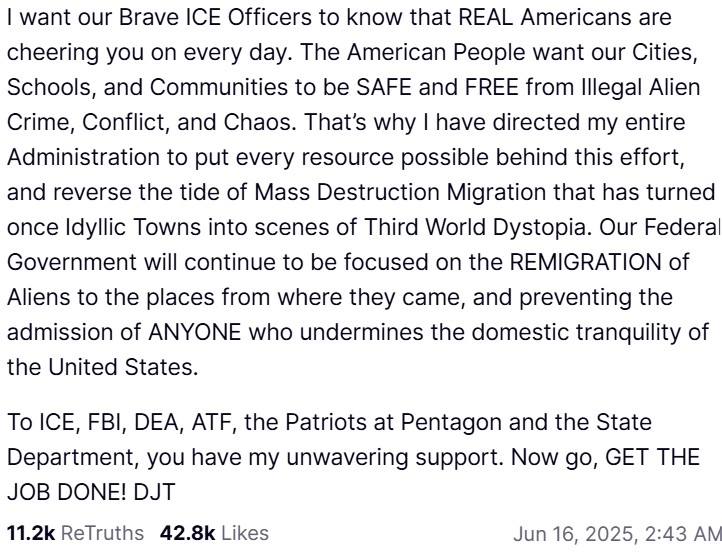Click the words JOB DONE! in post
This screenshot has height=552, width=722.
(x=67, y=493)
